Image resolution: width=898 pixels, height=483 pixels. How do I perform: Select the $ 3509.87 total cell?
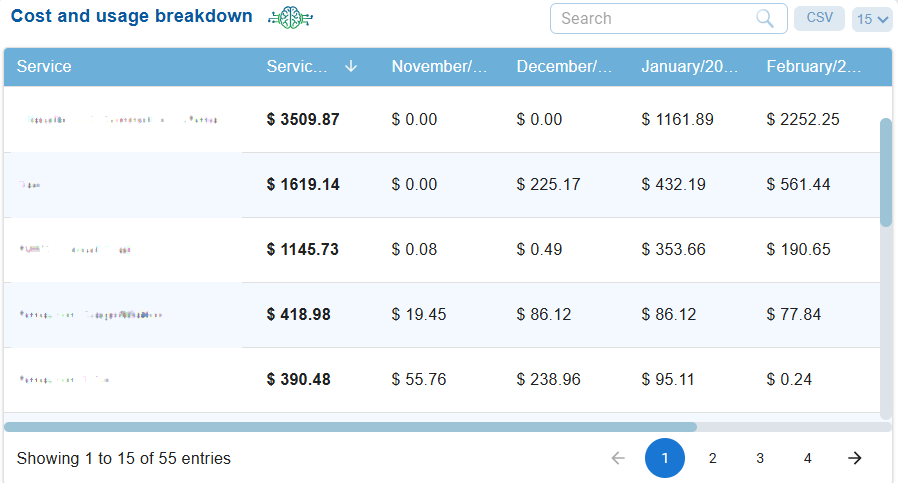click(x=303, y=119)
